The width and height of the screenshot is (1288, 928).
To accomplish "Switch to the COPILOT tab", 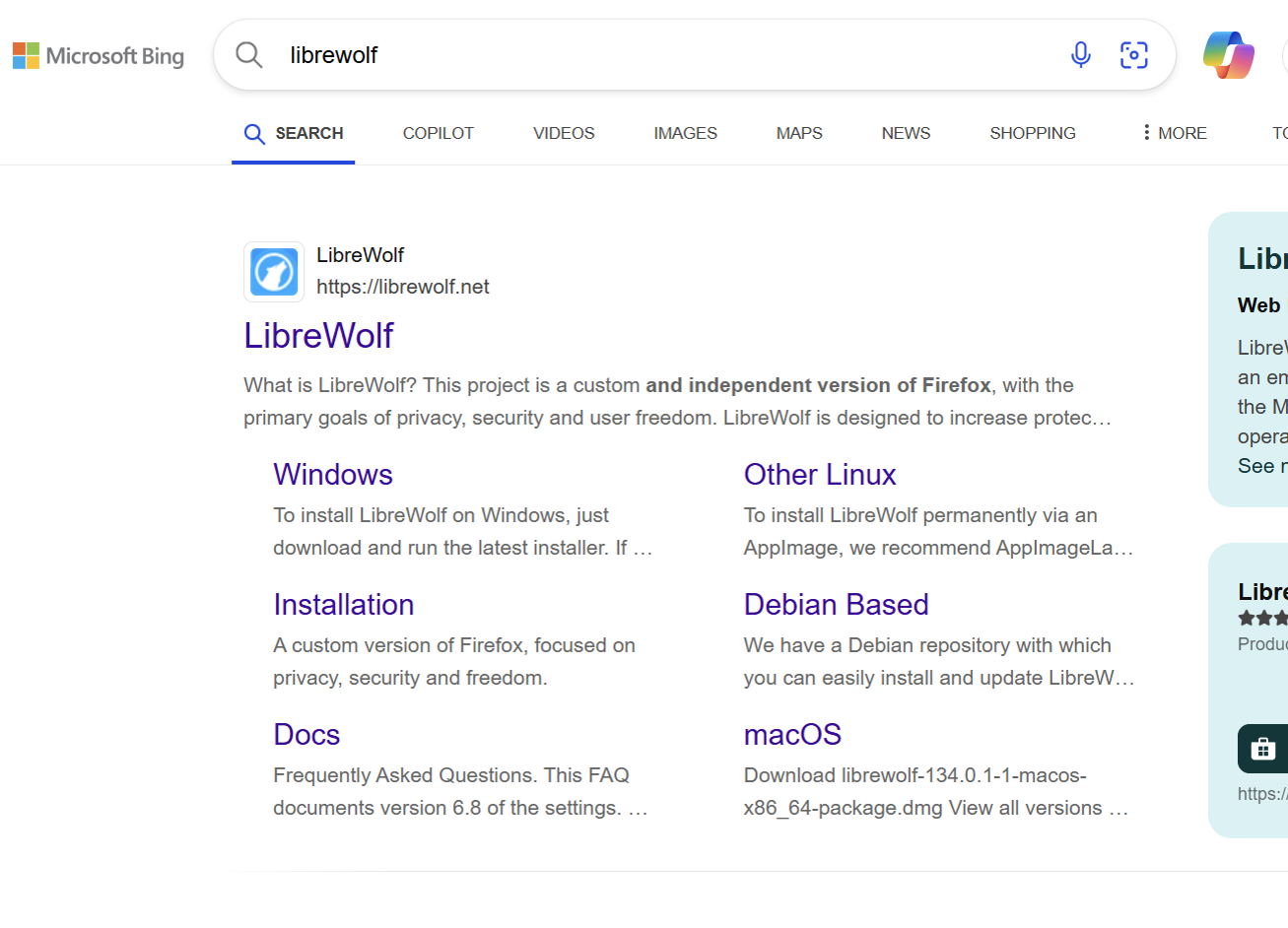I will point(439,133).
